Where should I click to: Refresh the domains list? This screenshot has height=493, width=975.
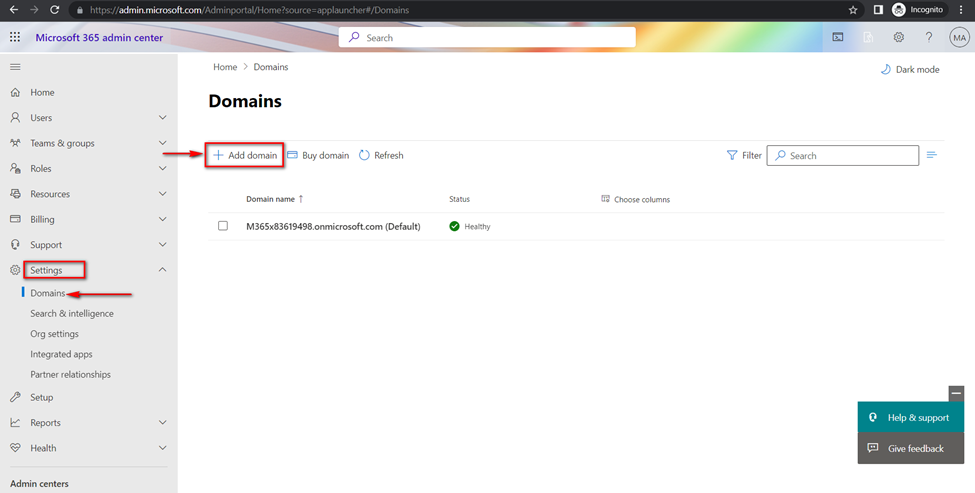coord(381,155)
